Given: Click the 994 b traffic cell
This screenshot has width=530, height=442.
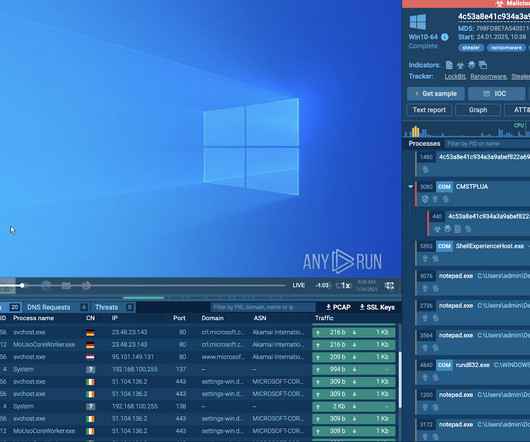Looking at the screenshot, I should point(354,370).
